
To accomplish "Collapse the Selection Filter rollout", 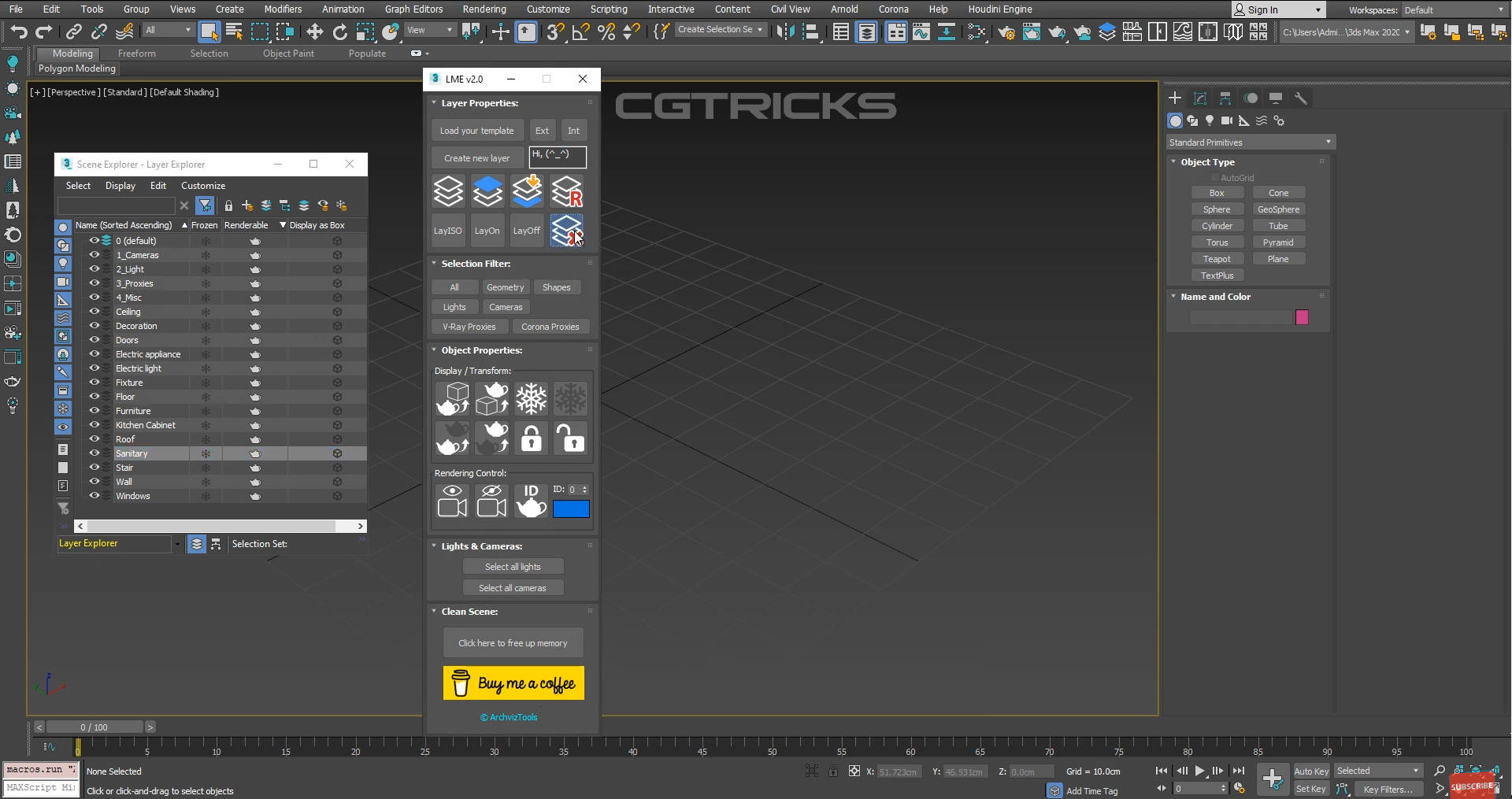I will pyautogui.click(x=433, y=264).
